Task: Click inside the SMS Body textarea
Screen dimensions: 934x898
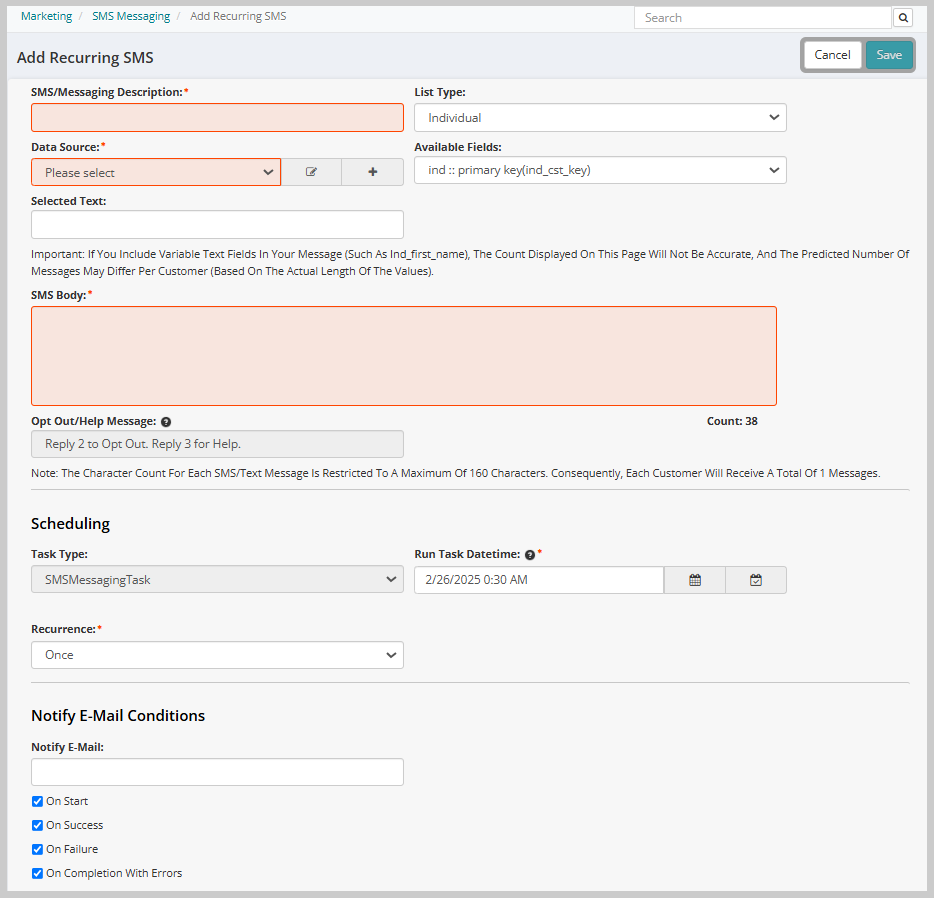Action: coord(404,356)
